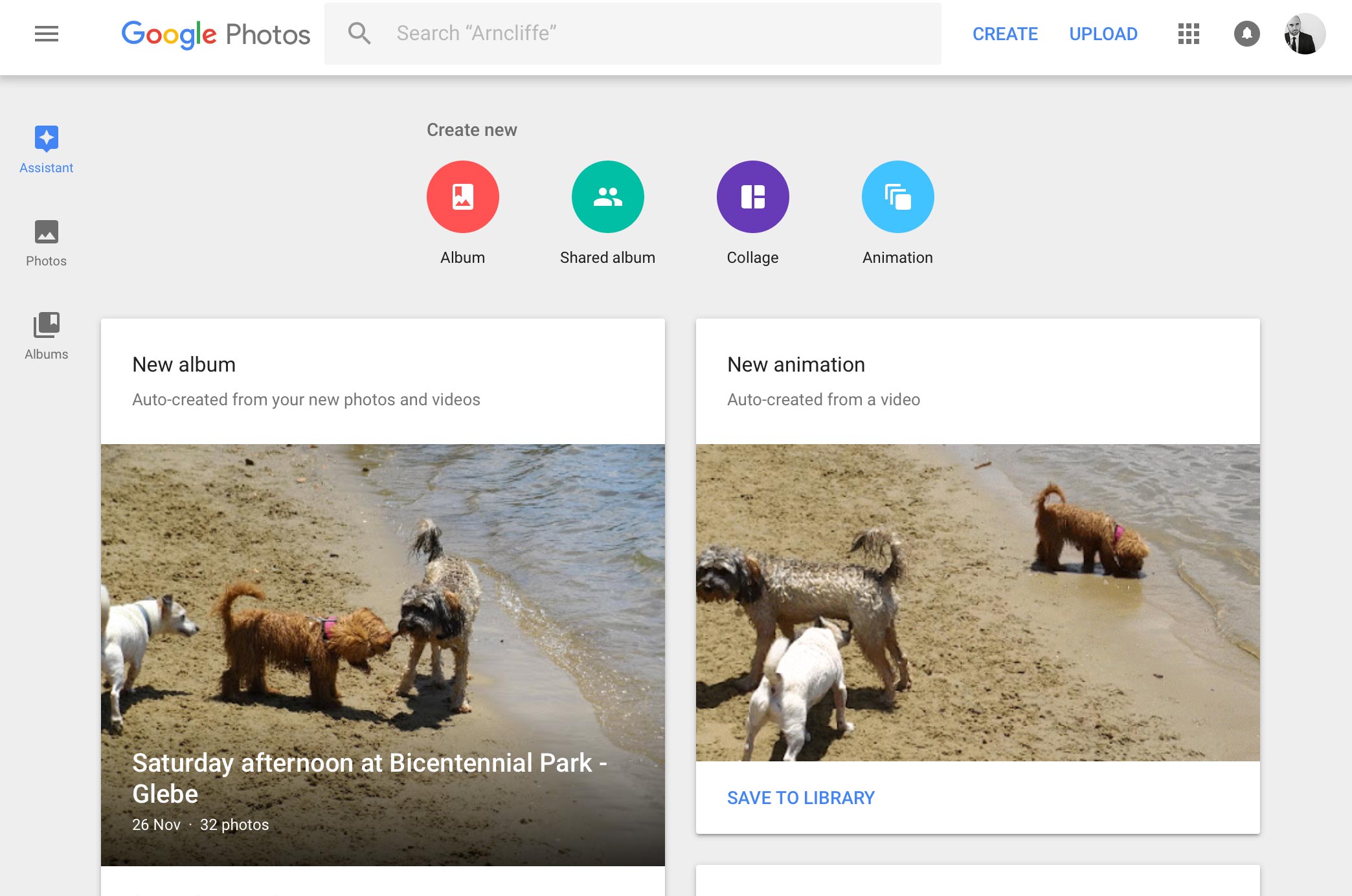Select the Assistant sidebar icon

point(47,139)
